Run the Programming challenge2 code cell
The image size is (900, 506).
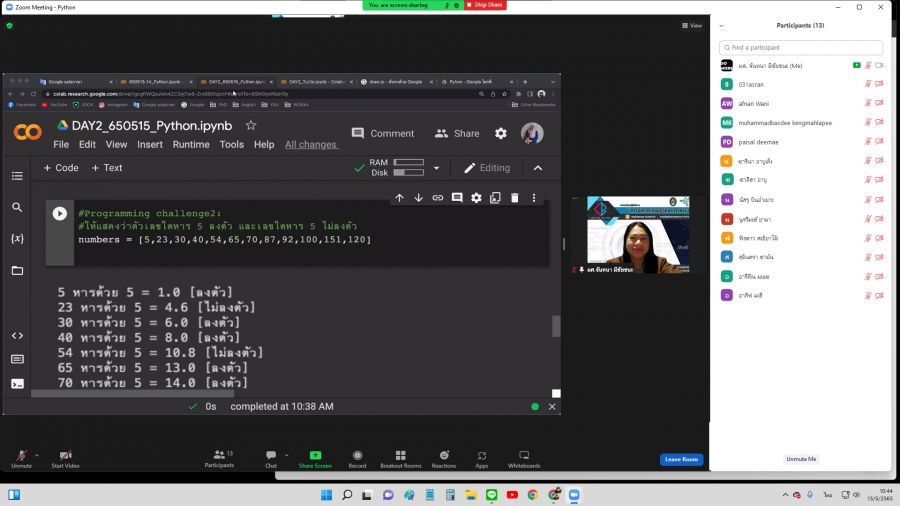pyautogui.click(x=60, y=213)
